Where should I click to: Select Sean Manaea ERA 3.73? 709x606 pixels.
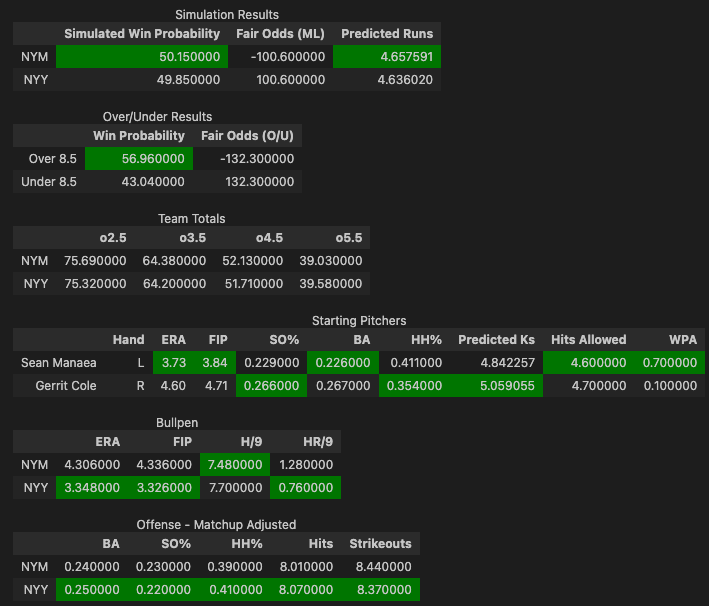click(x=174, y=363)
